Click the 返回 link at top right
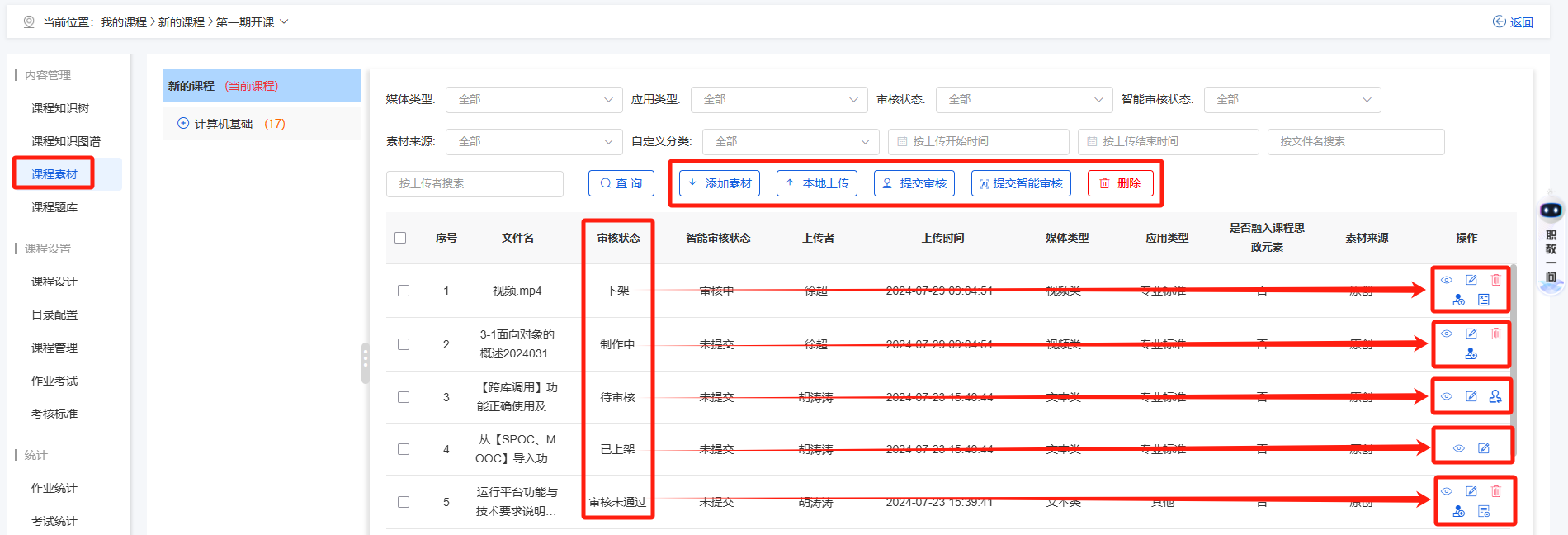1568x535 pixels. click(1522, 22)
